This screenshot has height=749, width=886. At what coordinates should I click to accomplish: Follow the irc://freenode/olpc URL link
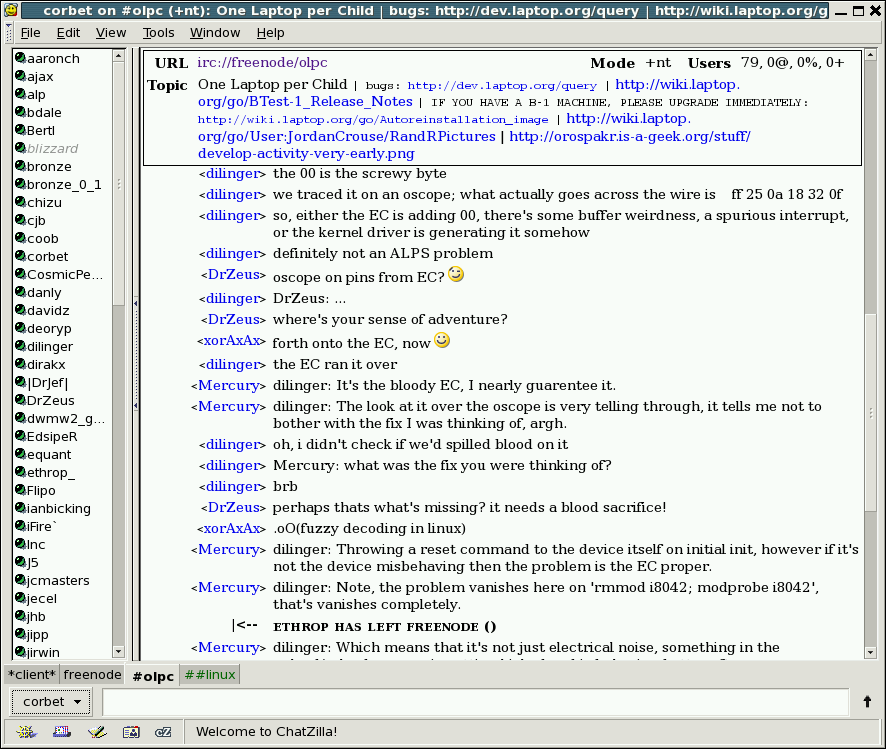click(x=262, y=63)
